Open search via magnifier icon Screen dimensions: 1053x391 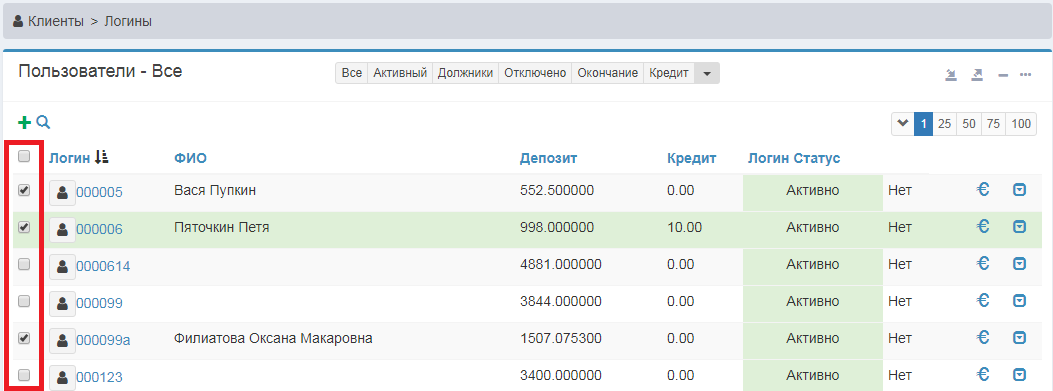pos(43,122)
